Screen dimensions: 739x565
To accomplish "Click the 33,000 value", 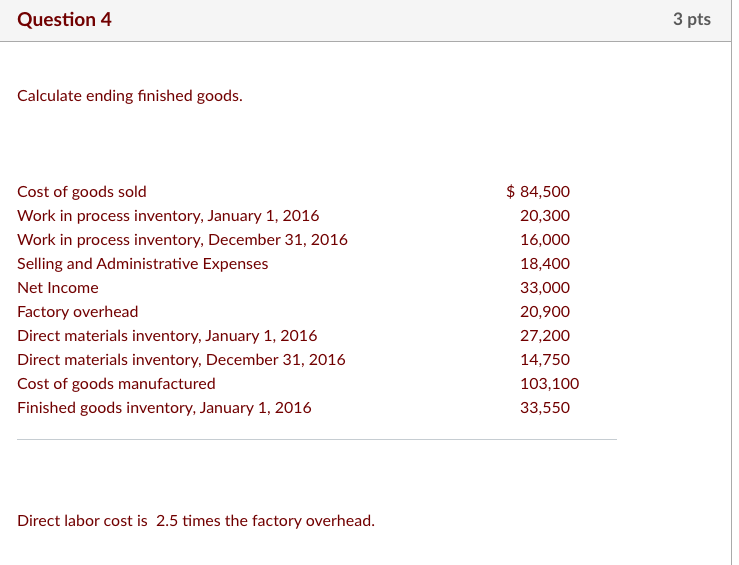I will coord(545,287).
